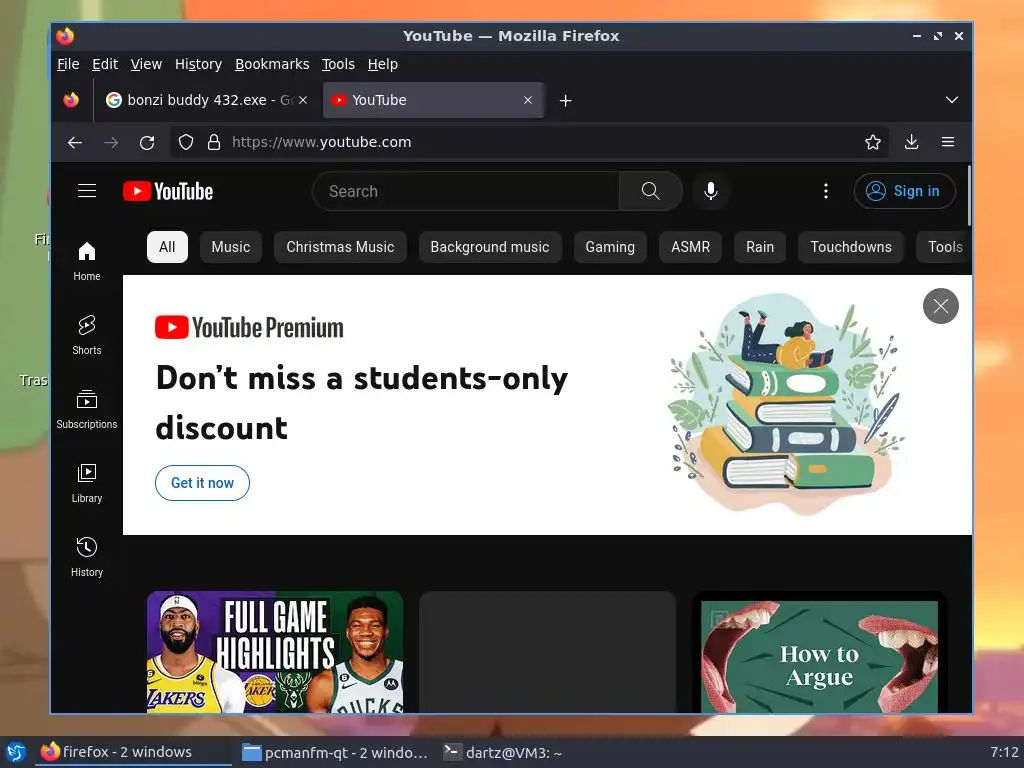Open Firefox View pinned icon

point(71,100)
